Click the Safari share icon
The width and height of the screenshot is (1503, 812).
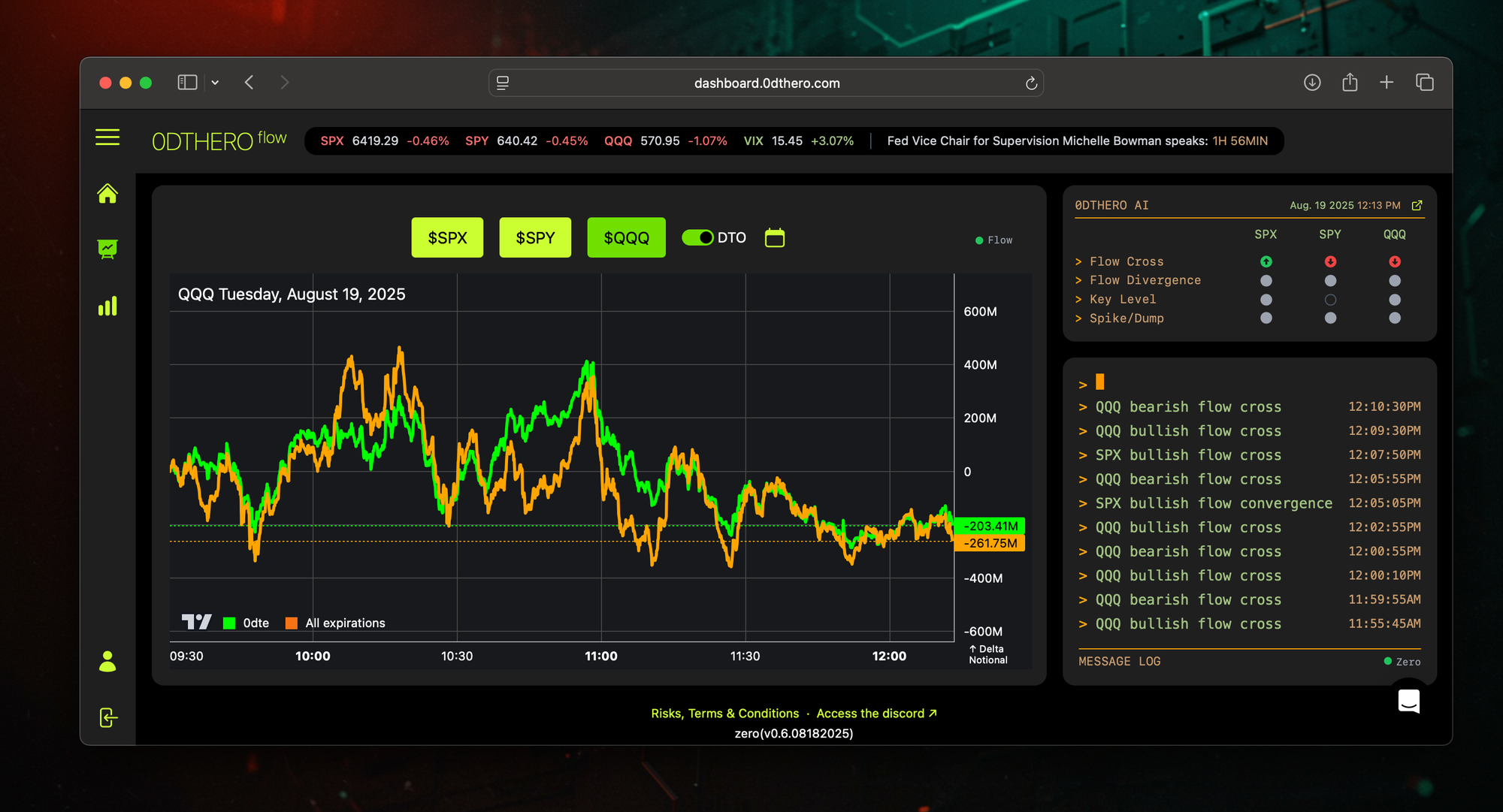coord(1350,82)
